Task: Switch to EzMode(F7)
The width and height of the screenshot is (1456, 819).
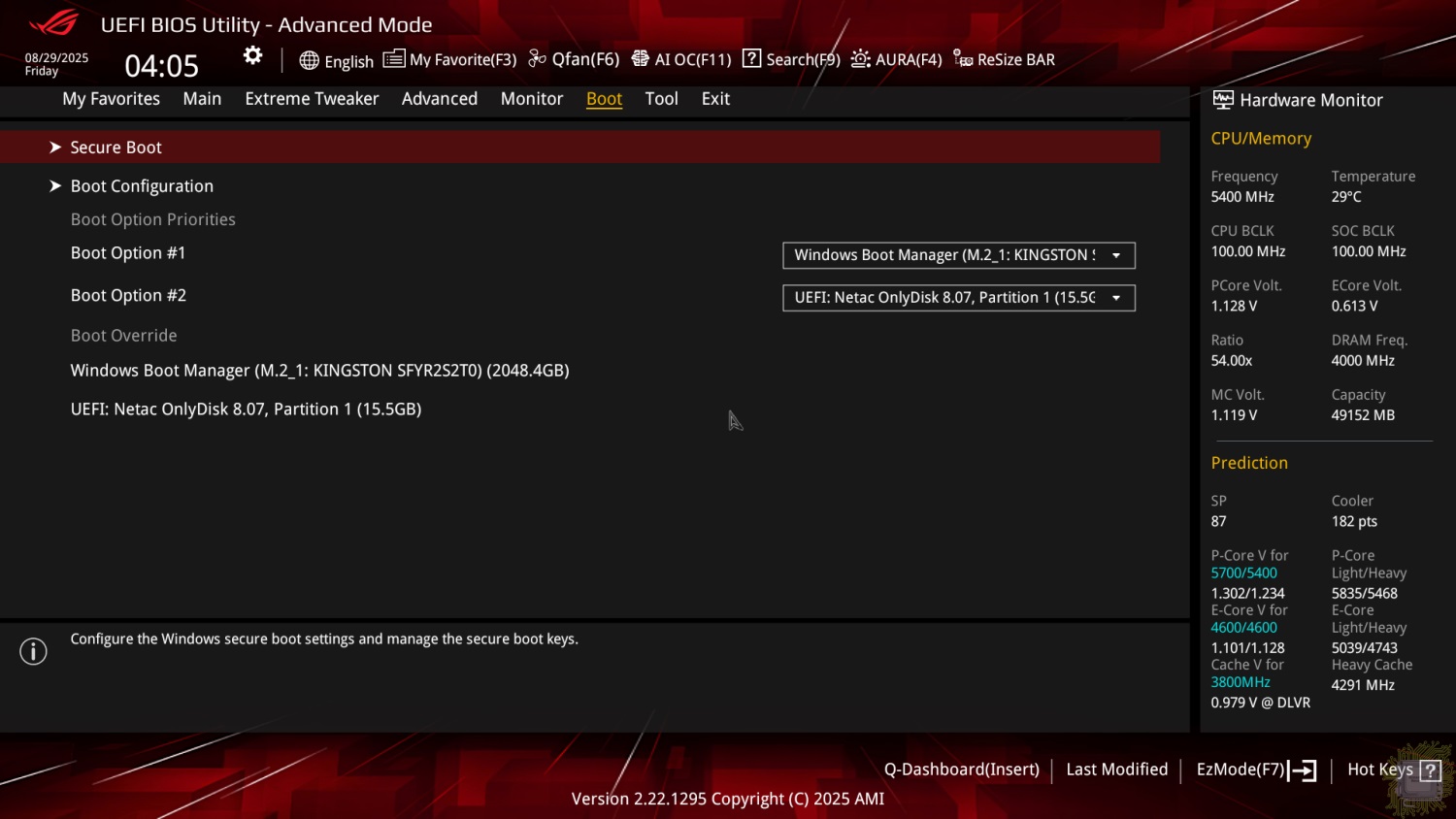Action: pos(1255,770)
